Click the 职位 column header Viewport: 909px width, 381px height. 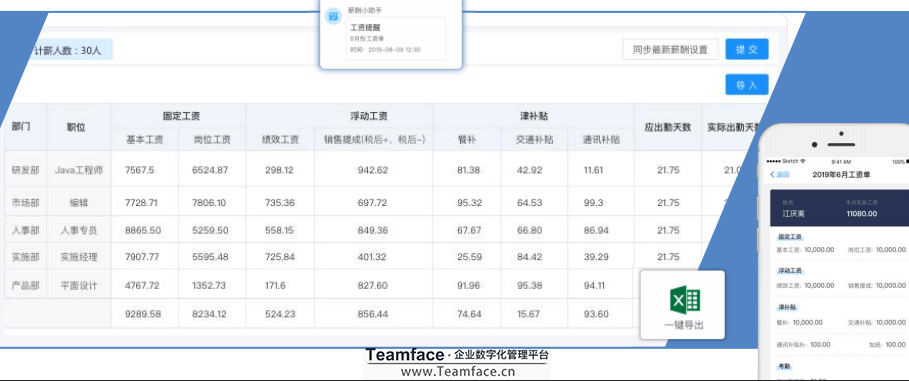point(76,127)
